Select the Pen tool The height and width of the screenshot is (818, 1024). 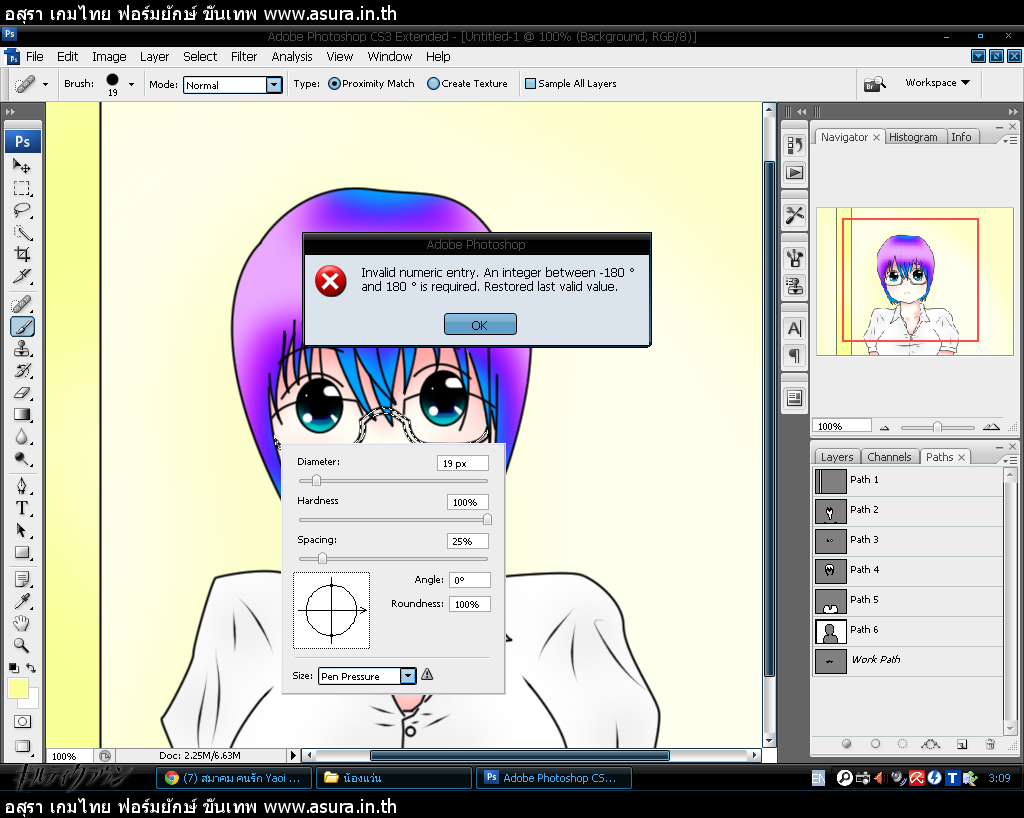click(22, 486)
